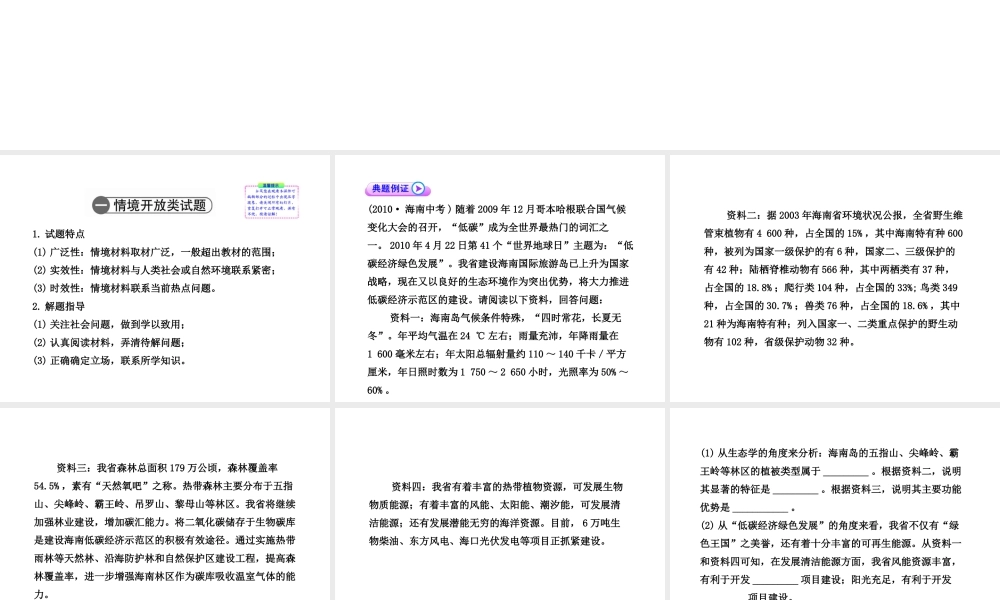Click the blank after '植被类型属于'

tap(846, 472)
